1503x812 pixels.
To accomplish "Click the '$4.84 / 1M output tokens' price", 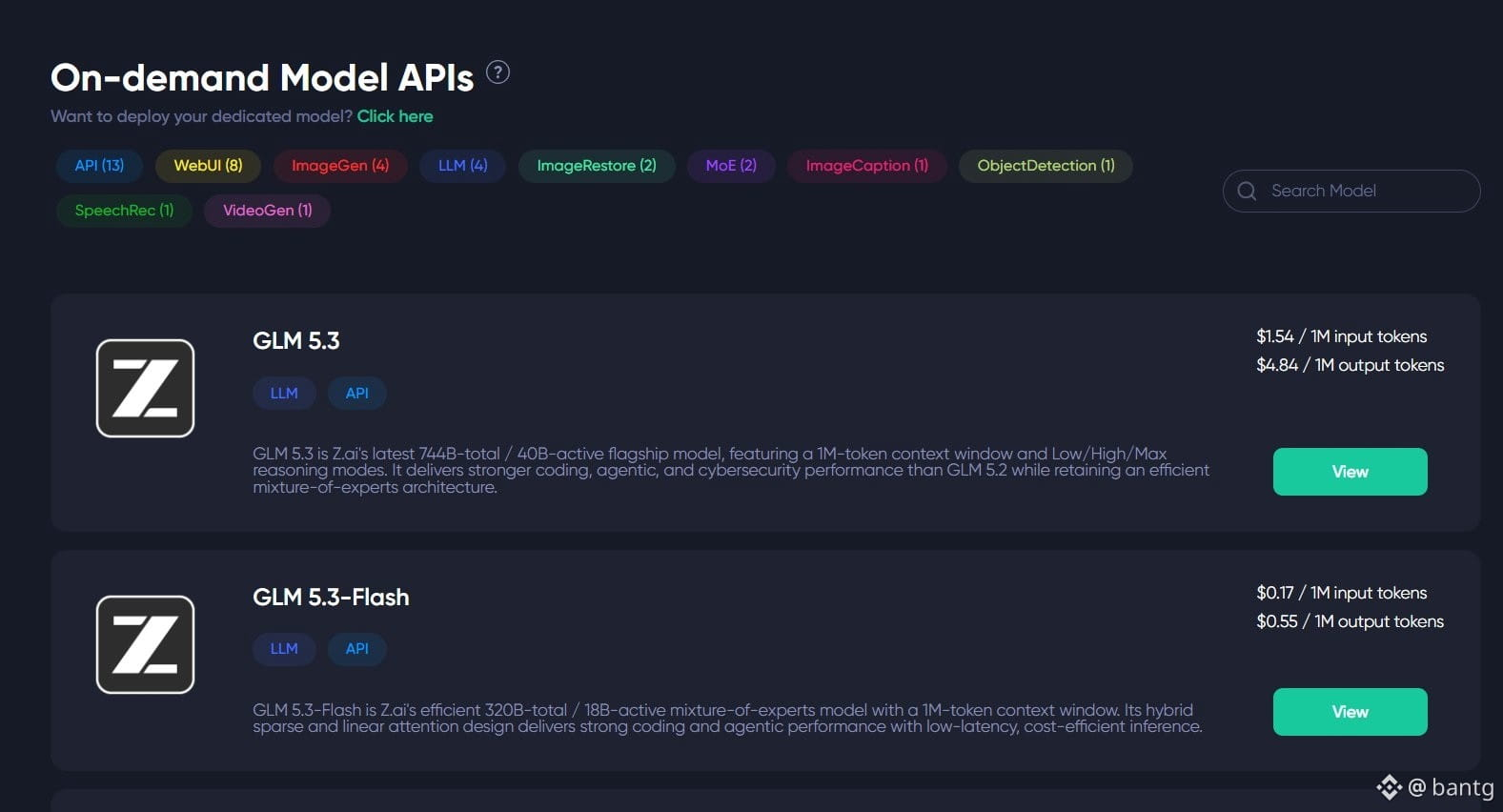I will tap(1350, 365).
